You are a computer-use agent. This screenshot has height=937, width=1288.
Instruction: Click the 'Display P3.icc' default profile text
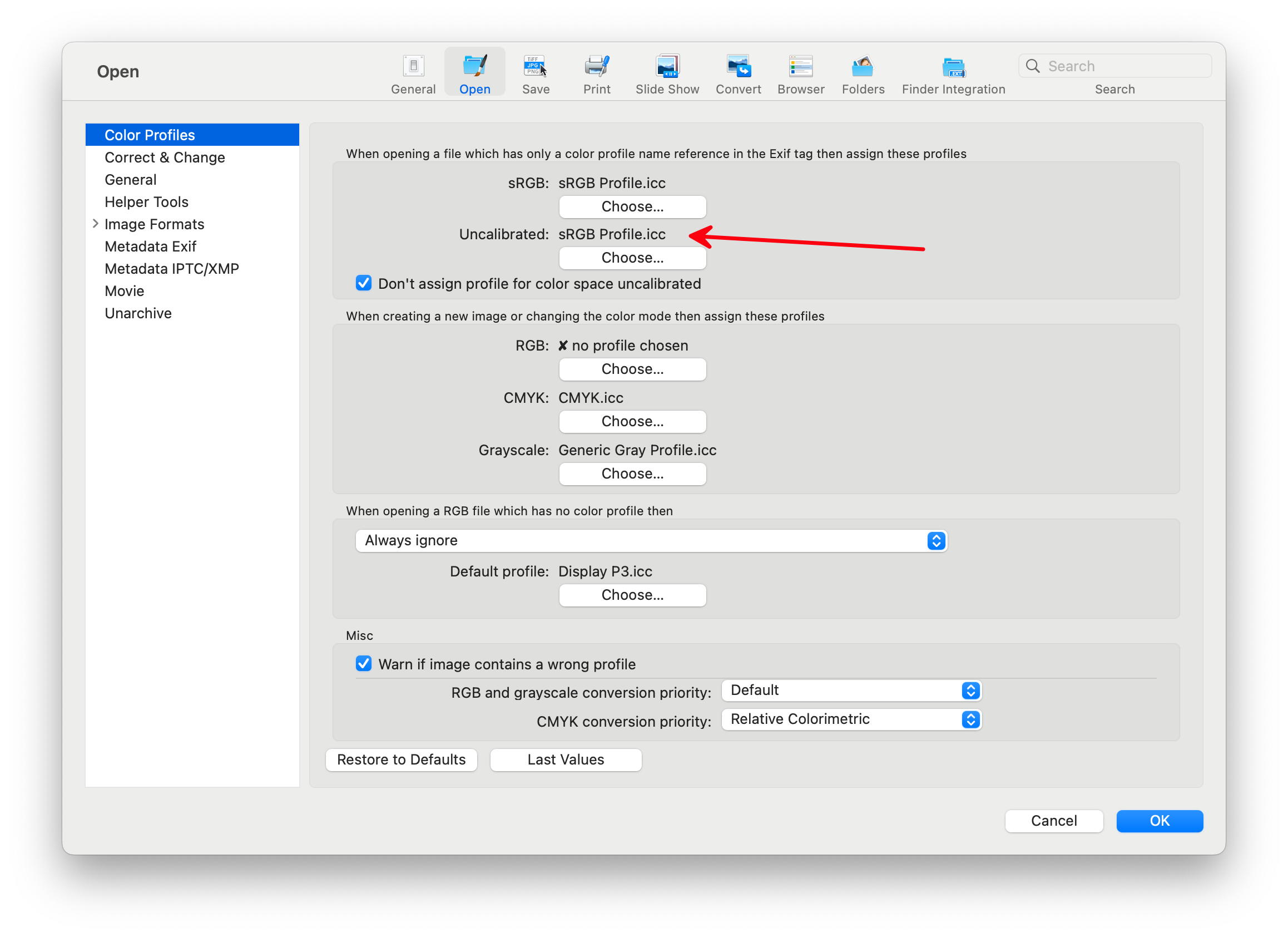coord(606,571)
